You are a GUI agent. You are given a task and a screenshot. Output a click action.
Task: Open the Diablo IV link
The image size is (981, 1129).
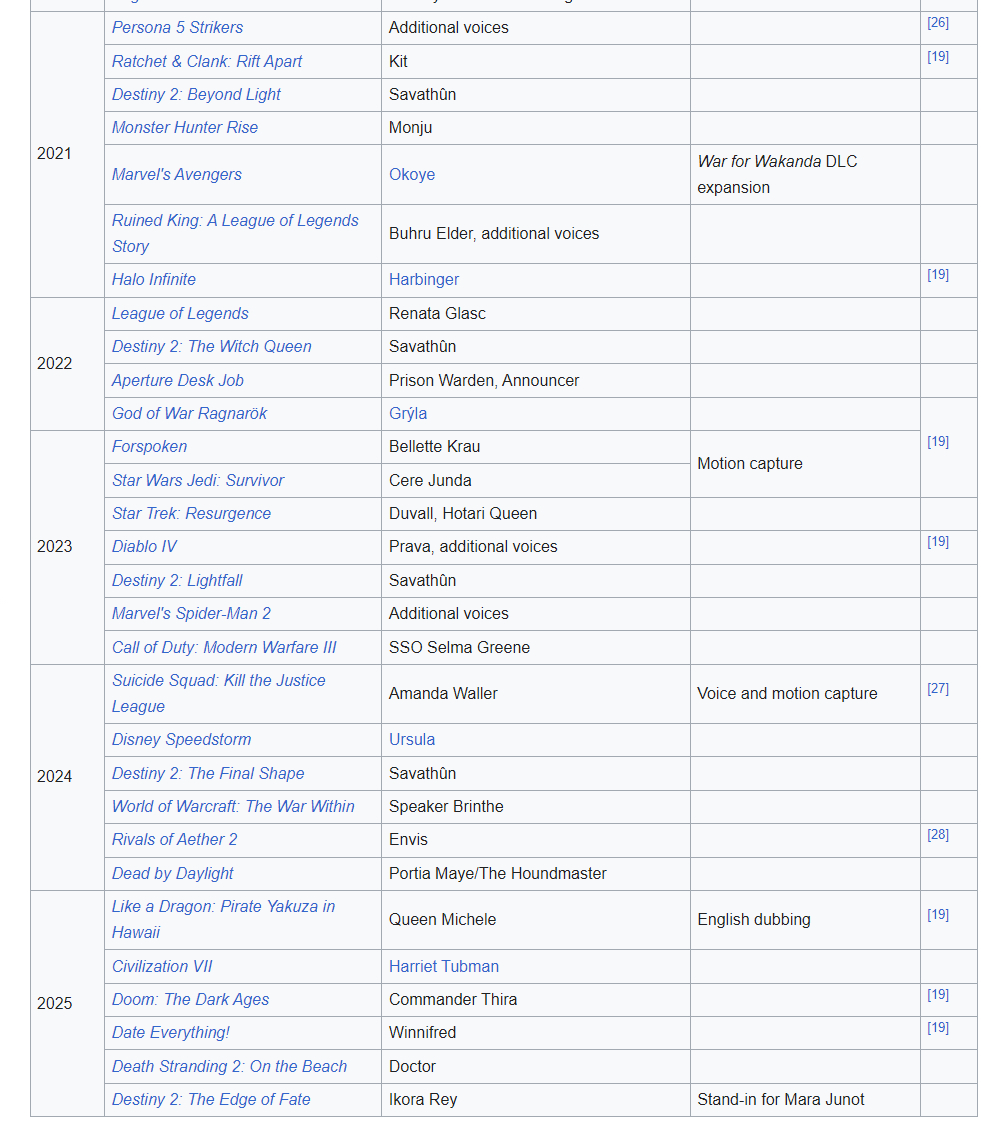point(144,546)
